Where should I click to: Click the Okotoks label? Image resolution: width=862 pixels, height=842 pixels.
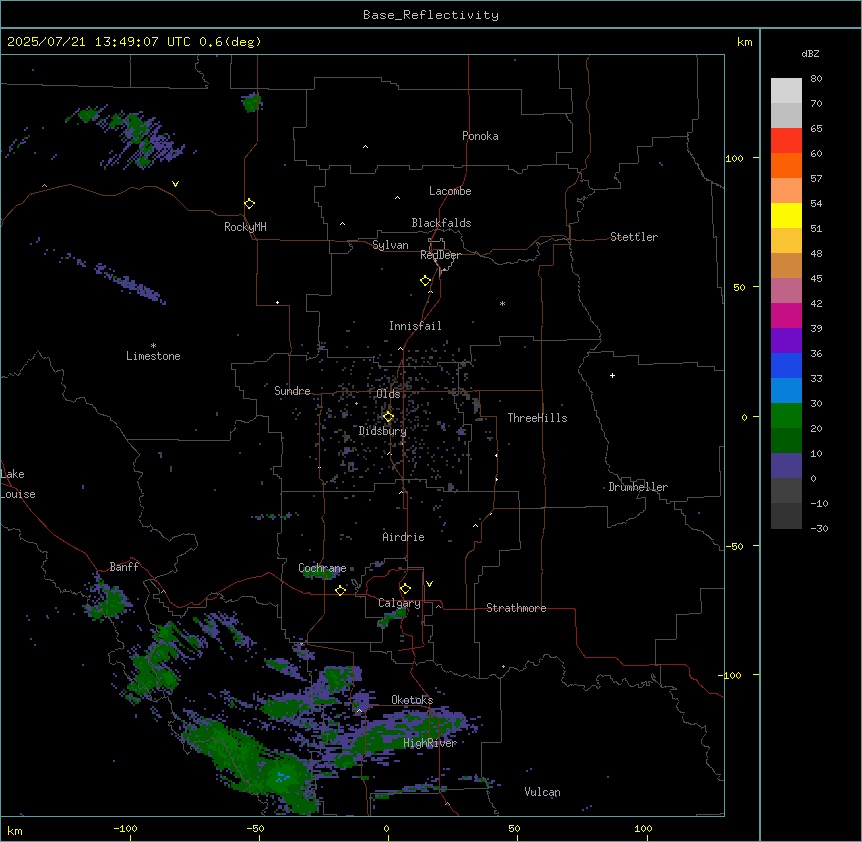pos(412,700)
